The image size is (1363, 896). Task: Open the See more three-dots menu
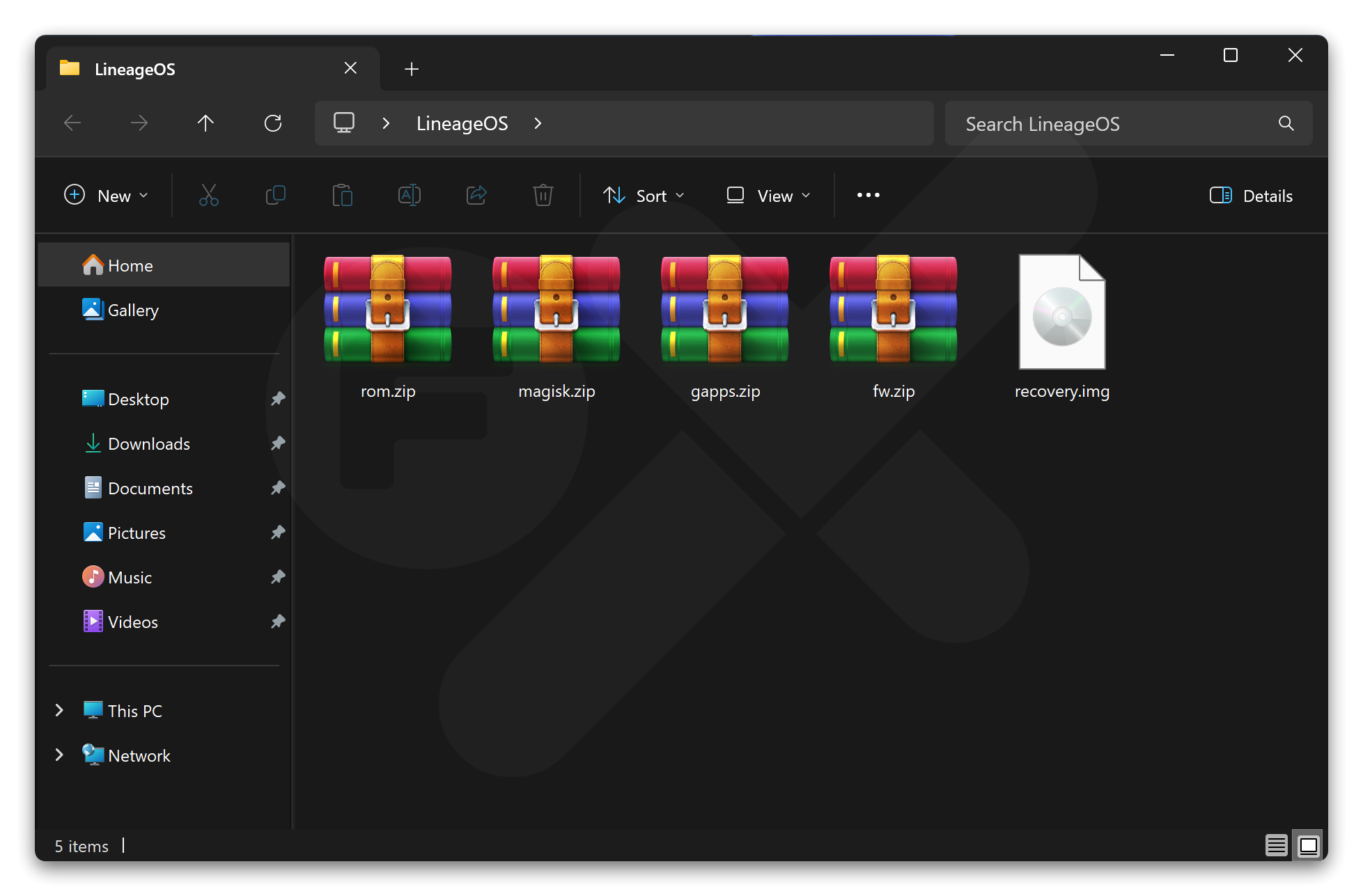(x=868, y=196)
